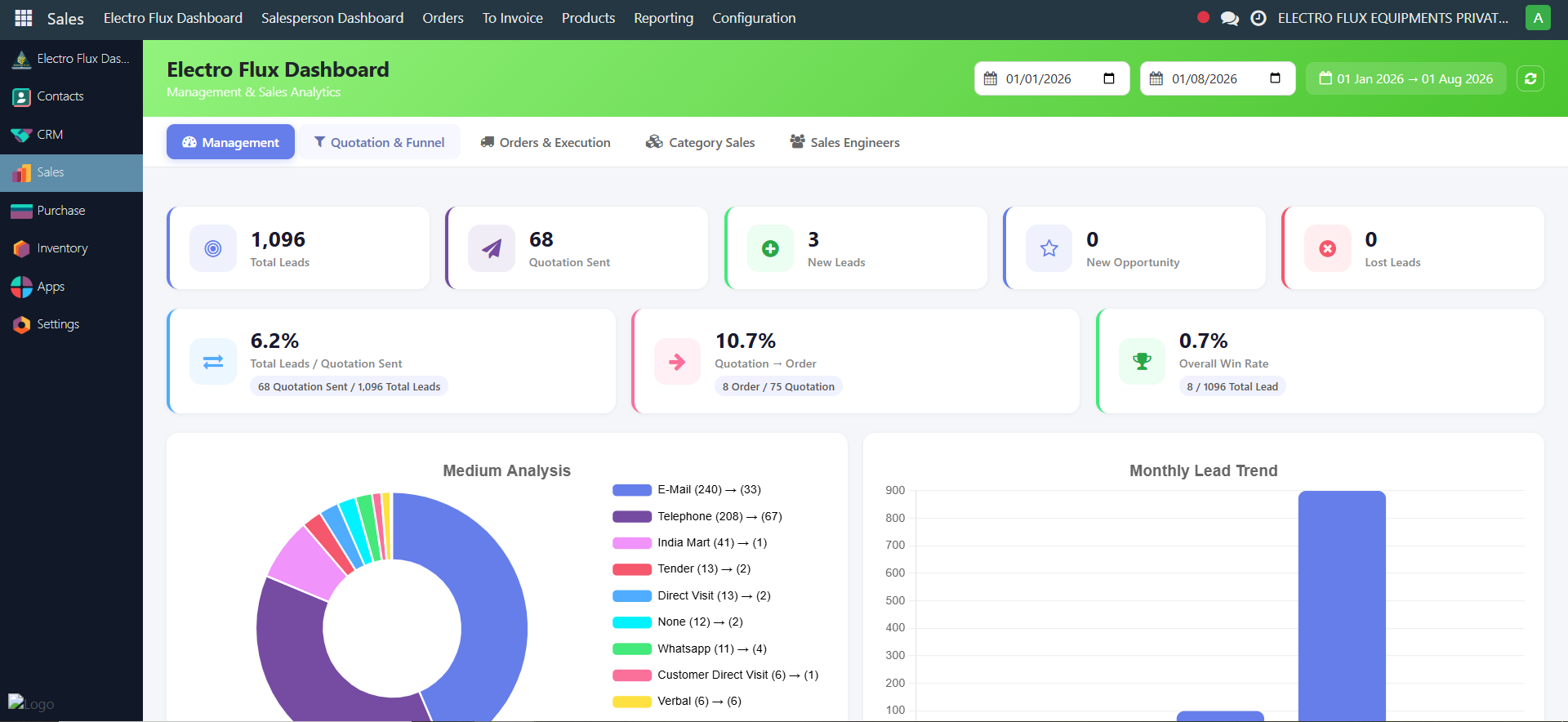Refresh the dashboard with the reload icon
This screenshot has height=722, width=1568.
[1530, 78]
